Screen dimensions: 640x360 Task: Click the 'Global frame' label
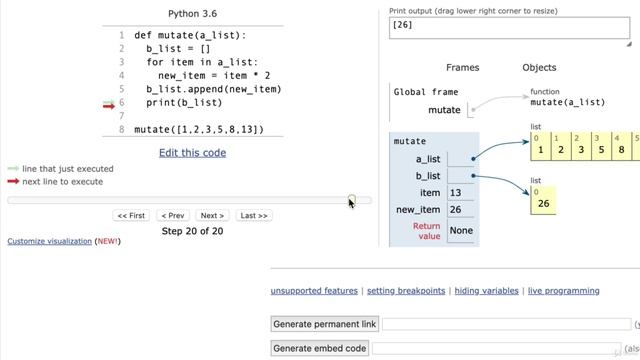coord(426,92)
